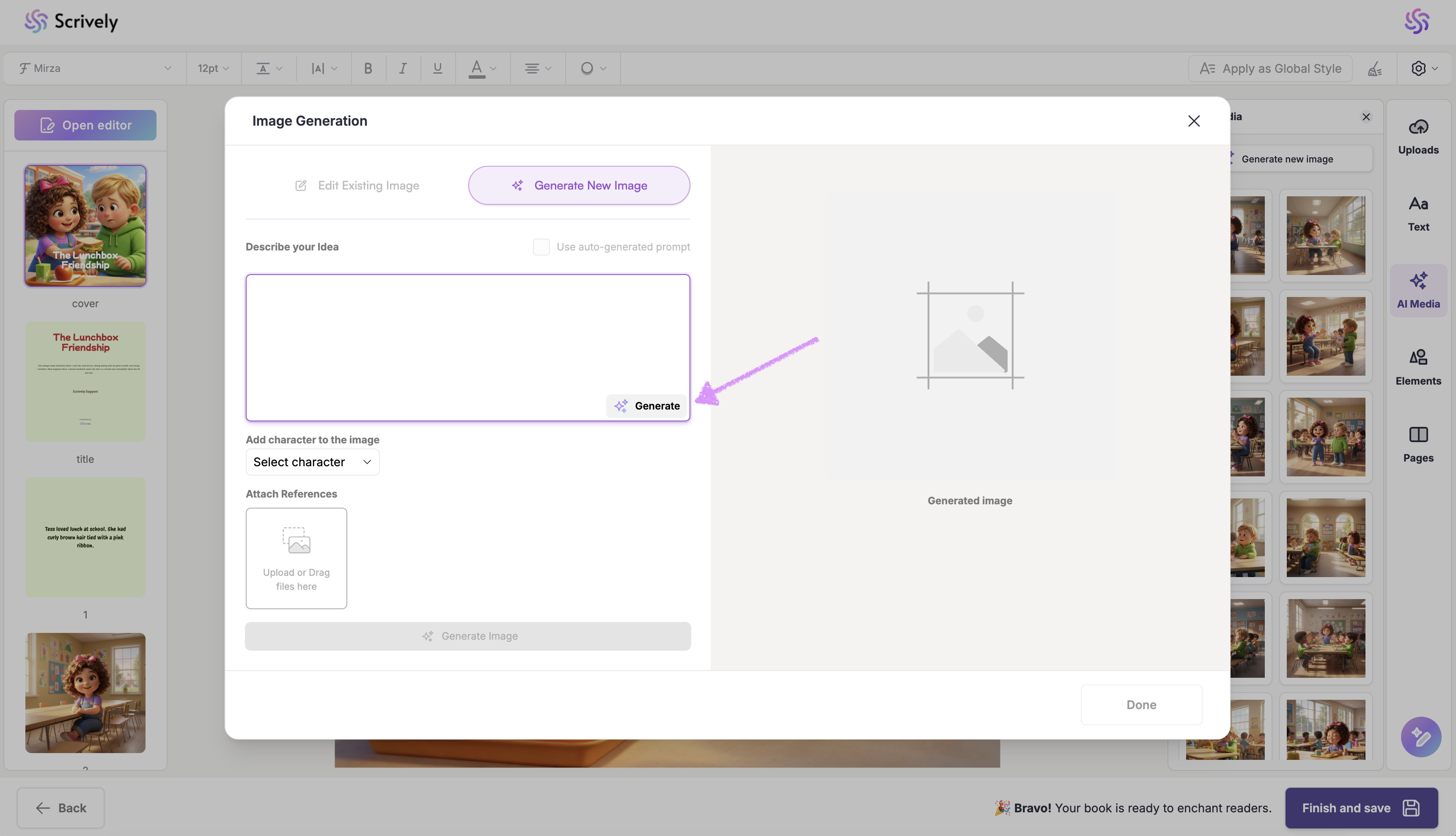Expand the Select character dropdown
The height and width of the screenshot is (836, 1456).
[x=312, y=462]
